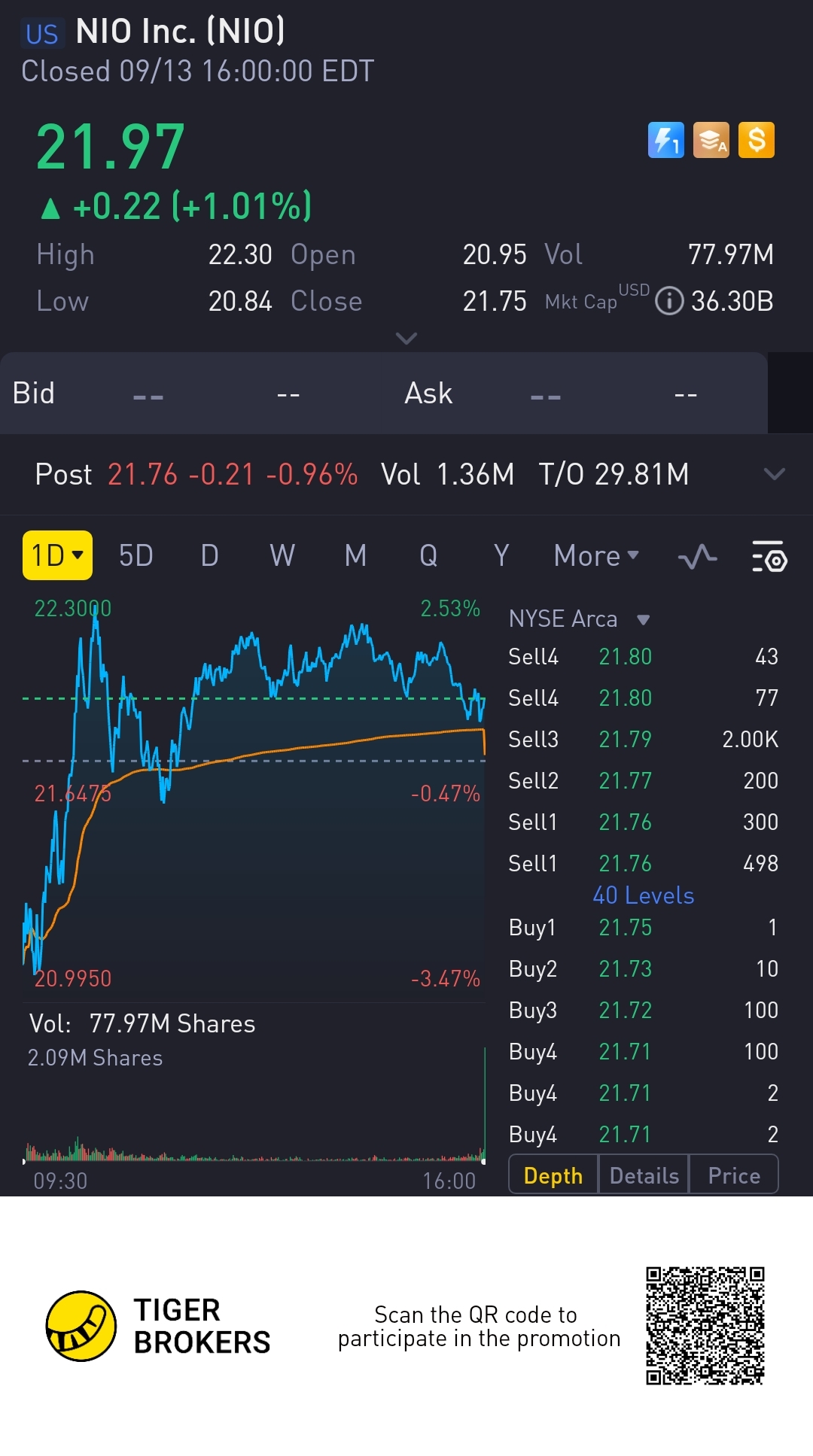Image resolution: width=813 pixels, height=1456 pixels.
Task: Expand the post-market info row
Action: click(774, 474)
